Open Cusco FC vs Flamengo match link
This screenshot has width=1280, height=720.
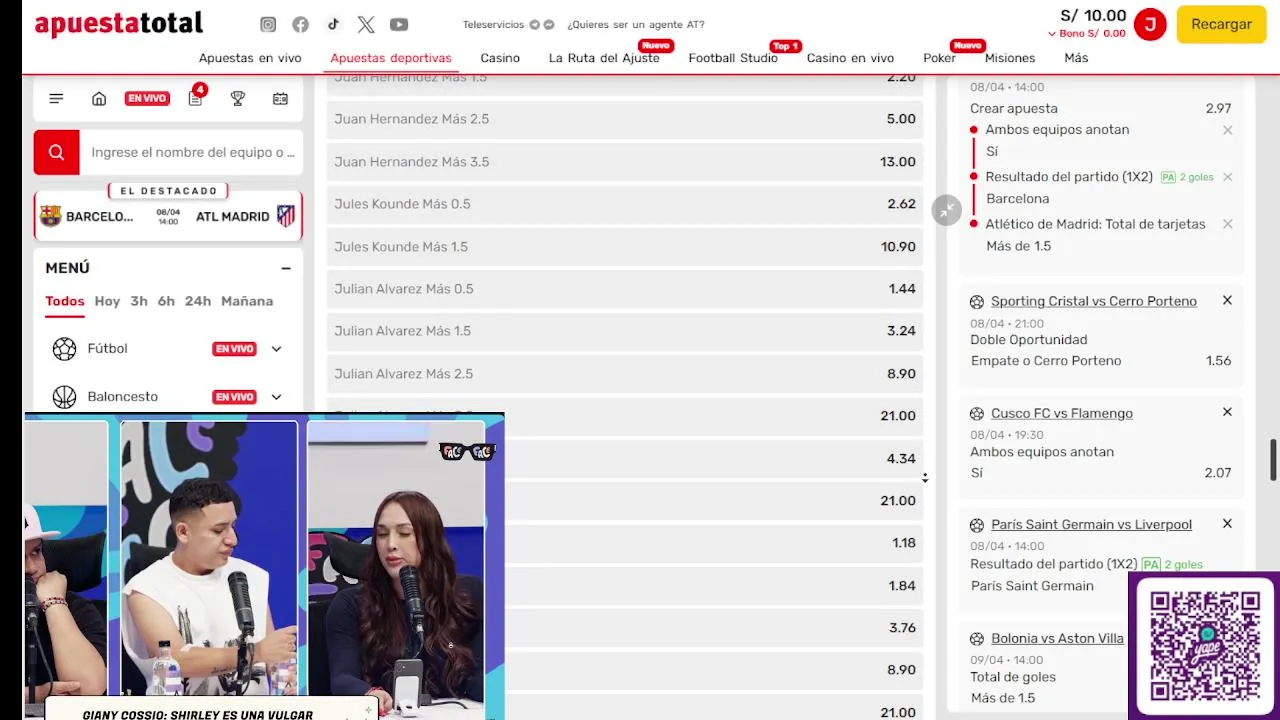(x=1062, y=413)
